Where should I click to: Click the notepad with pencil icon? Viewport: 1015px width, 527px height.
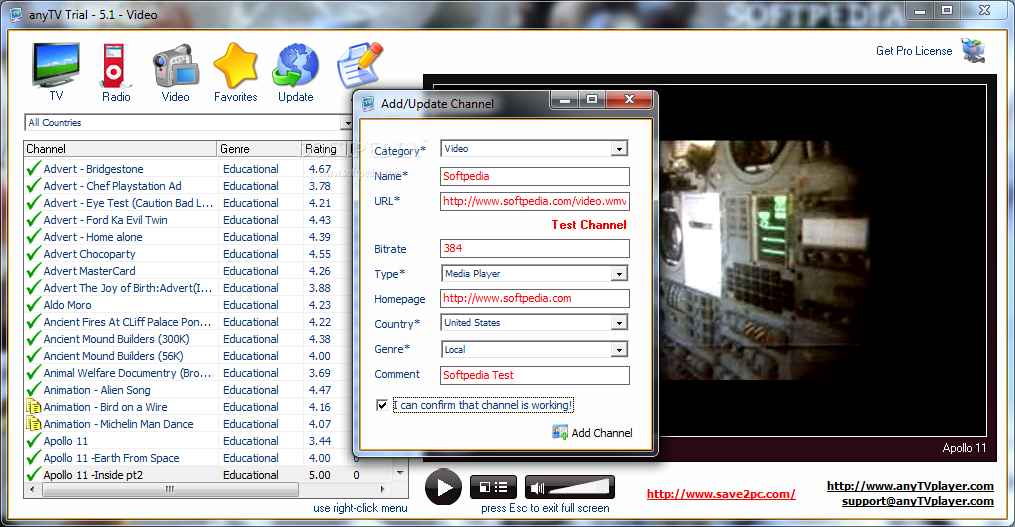[x=360, y=65]
